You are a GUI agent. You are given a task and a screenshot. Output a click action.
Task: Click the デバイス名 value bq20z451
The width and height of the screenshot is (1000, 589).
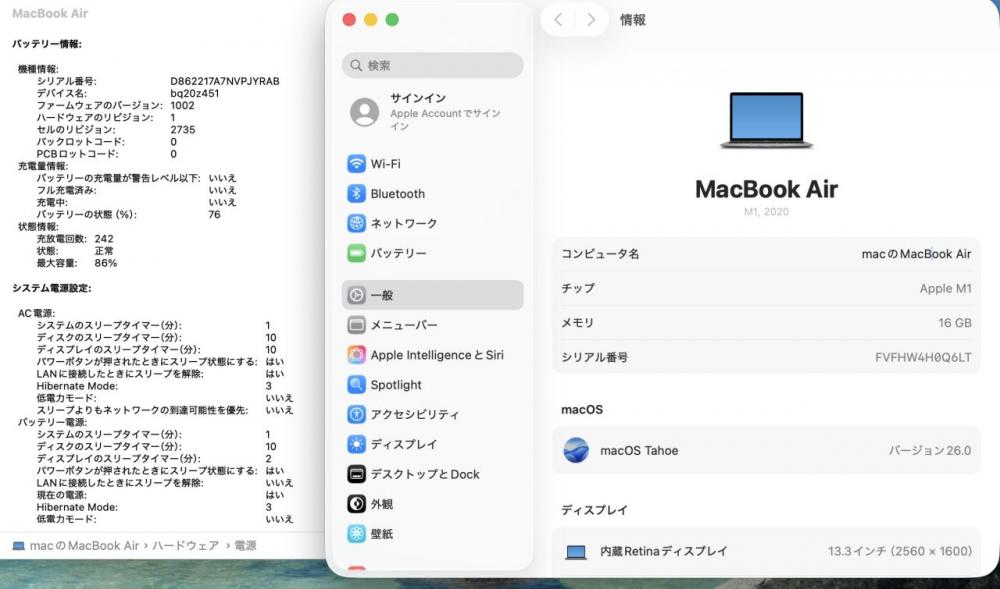(195, 93)
